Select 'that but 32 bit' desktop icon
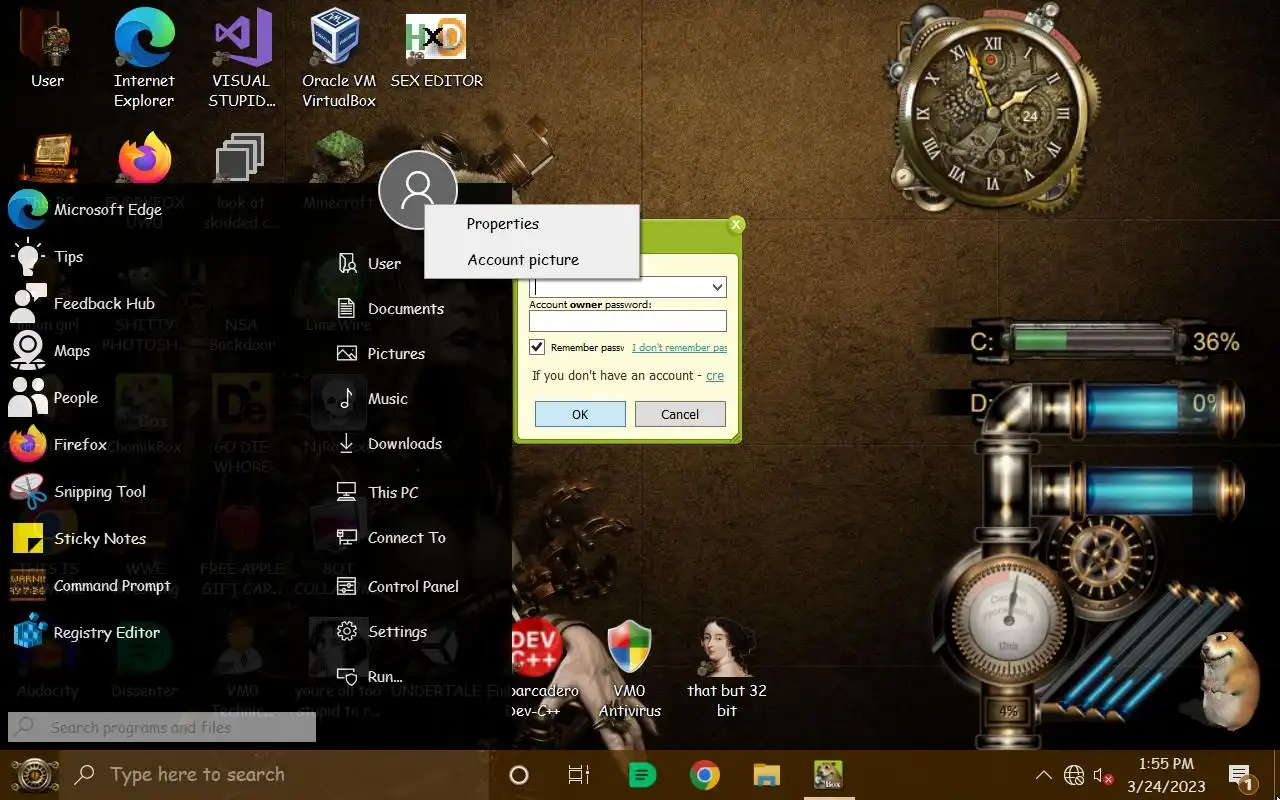This screenshot has height=800, width=1280. pyautogui.click(x=727, y=668)
